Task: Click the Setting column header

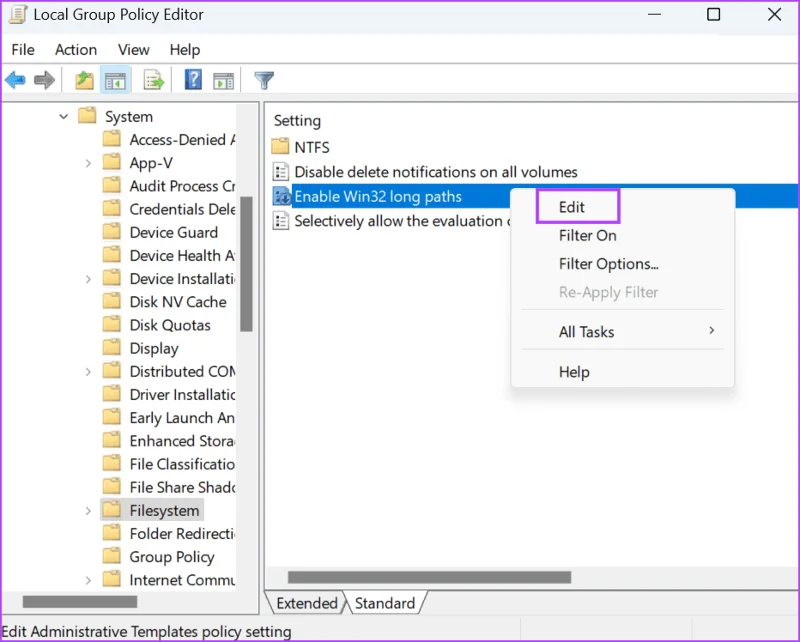Action: click(x=297, y=120)
